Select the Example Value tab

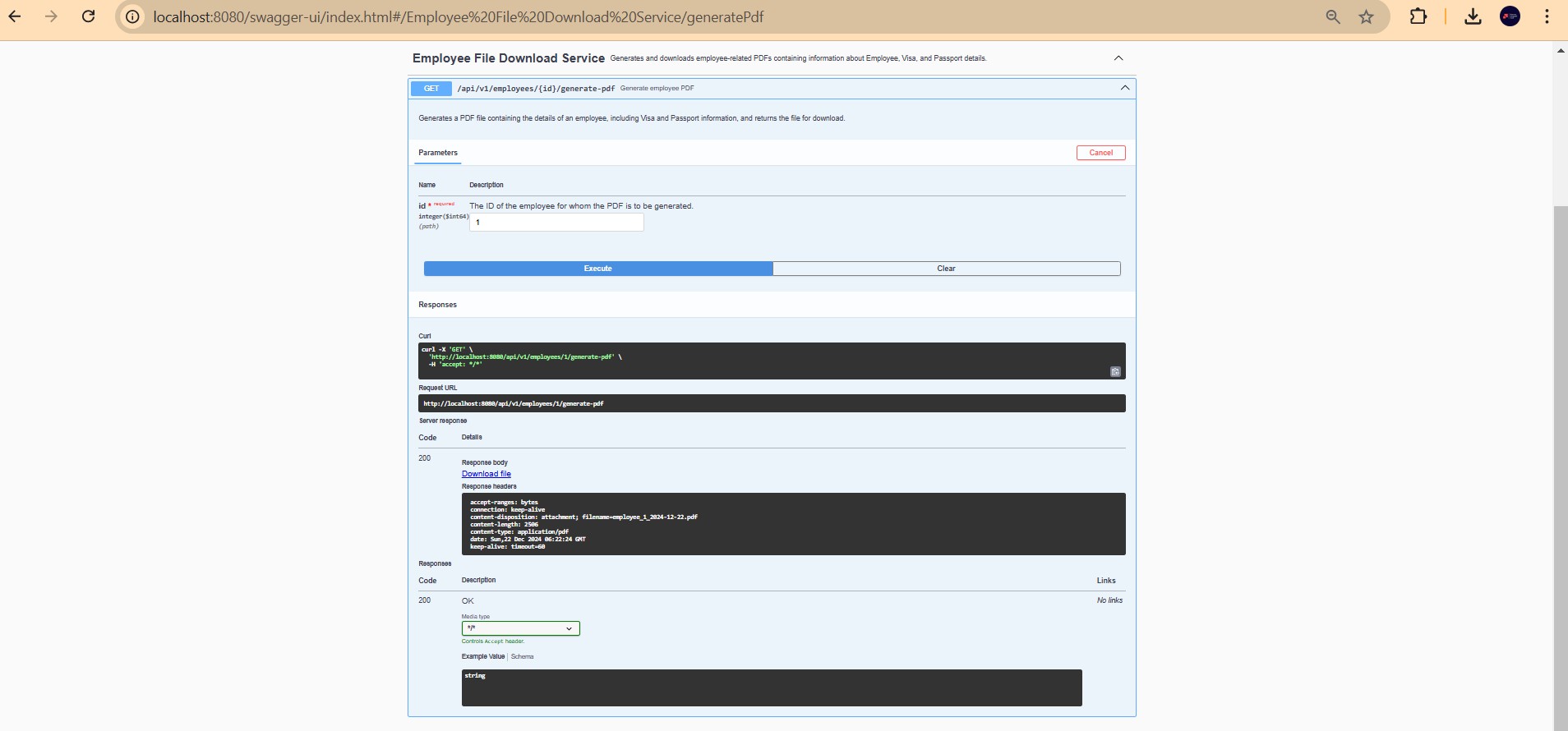(x=483, y=657)
